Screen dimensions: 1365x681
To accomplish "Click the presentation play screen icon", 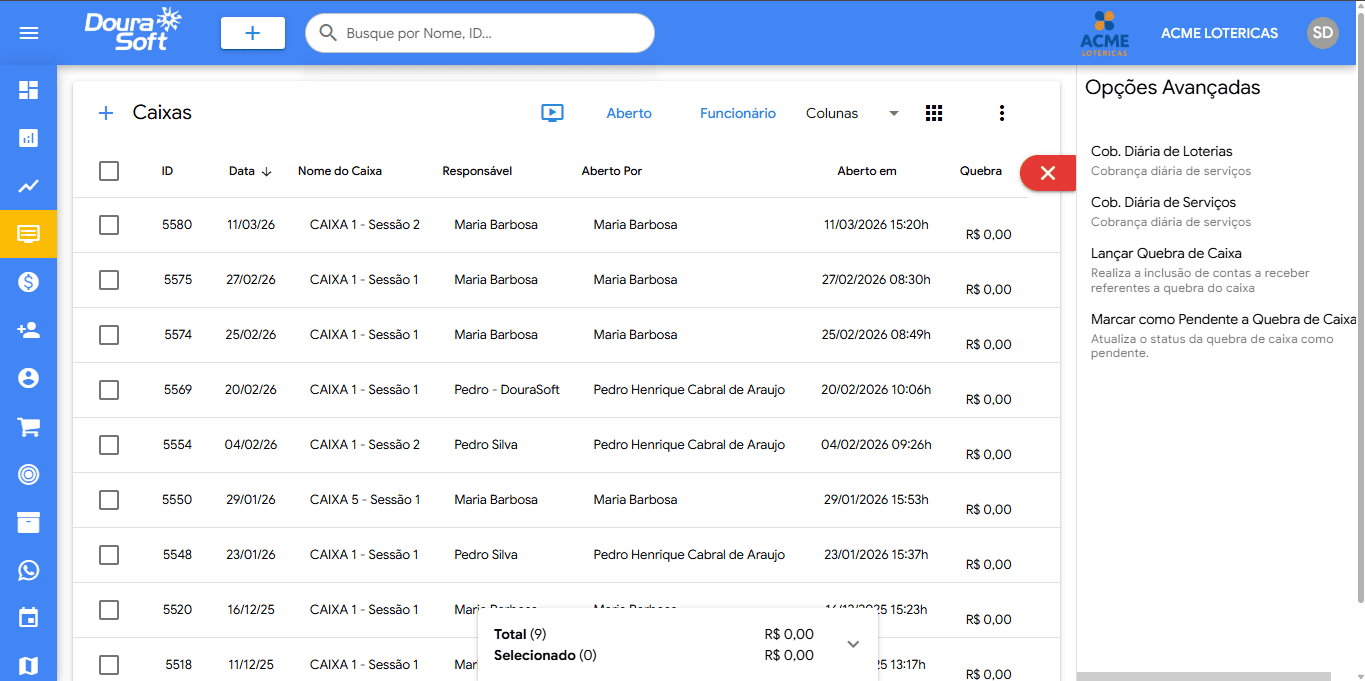I will [x=552, y=113].
